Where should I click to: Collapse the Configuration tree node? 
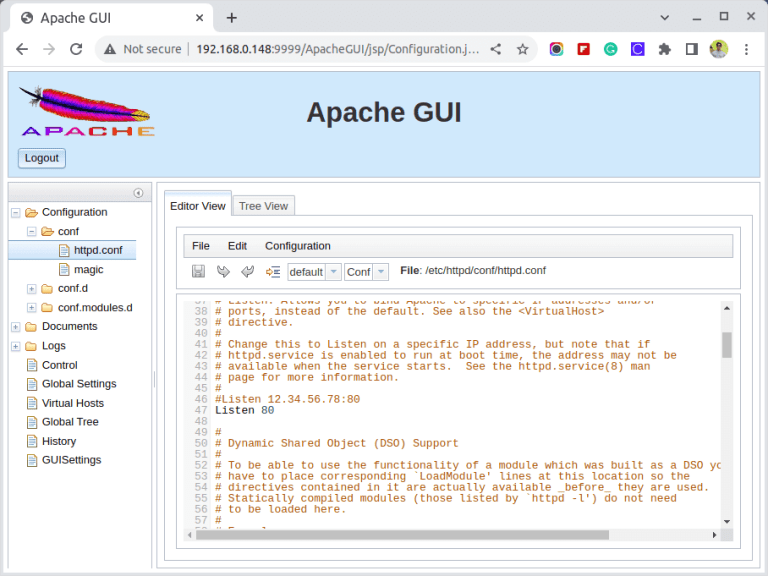tap(16, 213)
